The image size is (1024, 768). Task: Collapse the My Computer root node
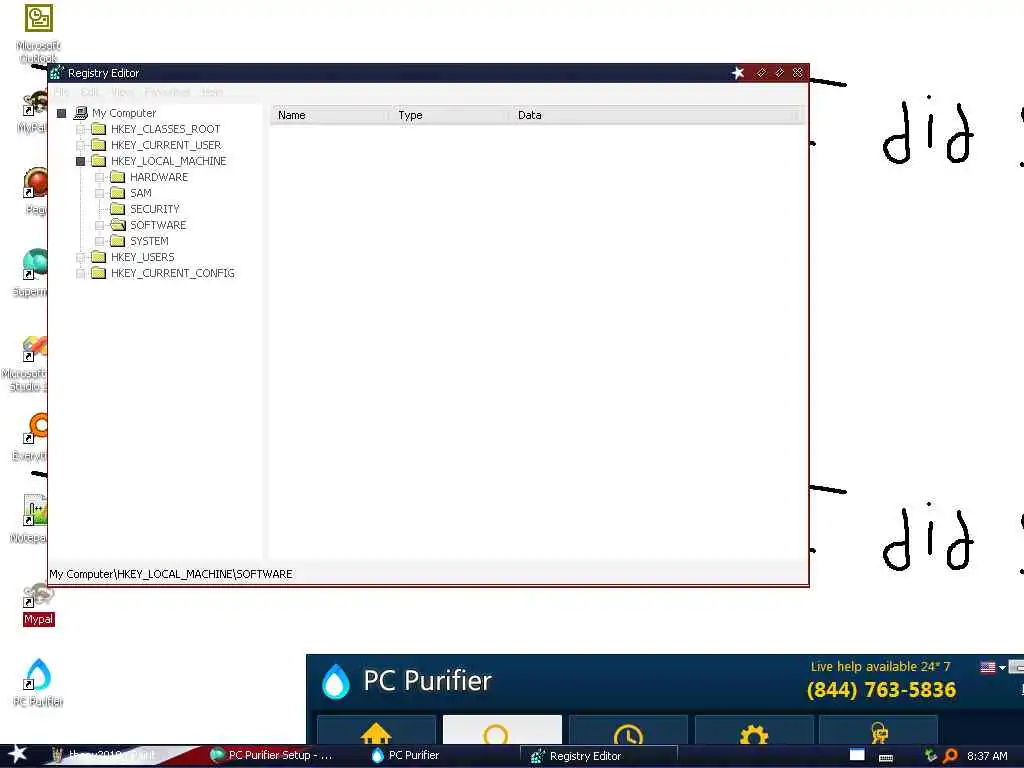(61, 114)
